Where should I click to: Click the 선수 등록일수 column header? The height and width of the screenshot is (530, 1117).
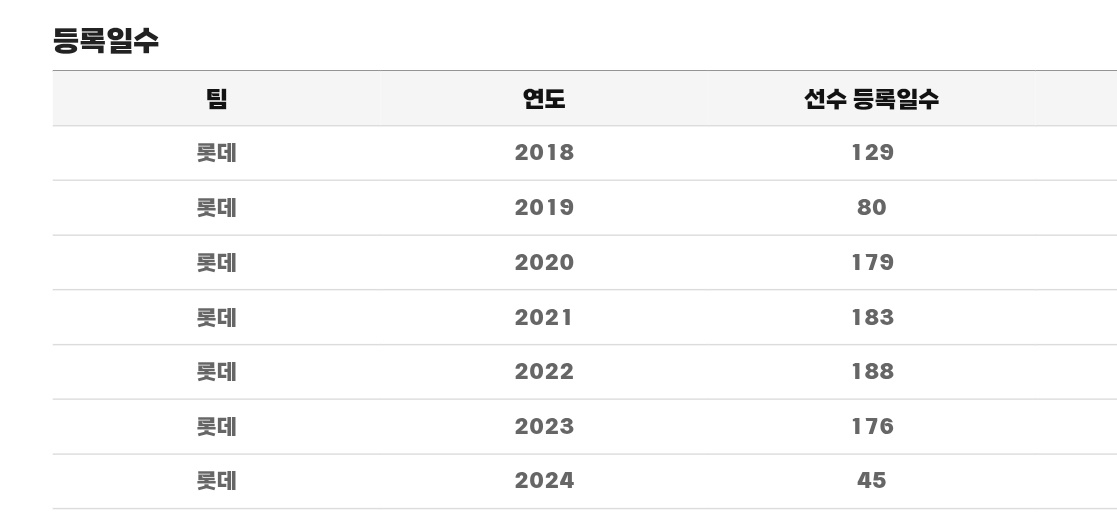(x=871, y=99)
